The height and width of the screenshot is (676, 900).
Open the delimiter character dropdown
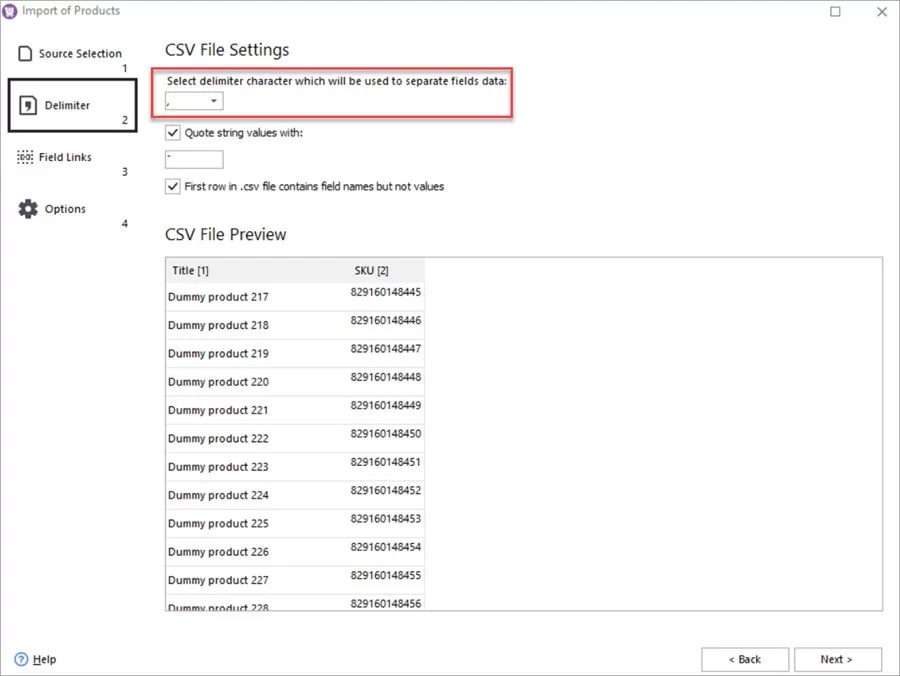[192, 101]
